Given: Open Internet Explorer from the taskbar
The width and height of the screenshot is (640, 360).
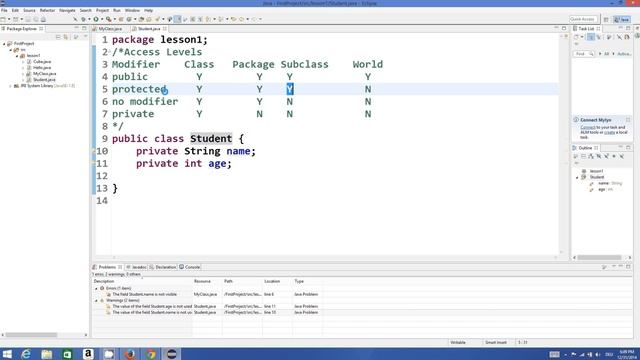Looking at the screenshot, I should (26, 354).
